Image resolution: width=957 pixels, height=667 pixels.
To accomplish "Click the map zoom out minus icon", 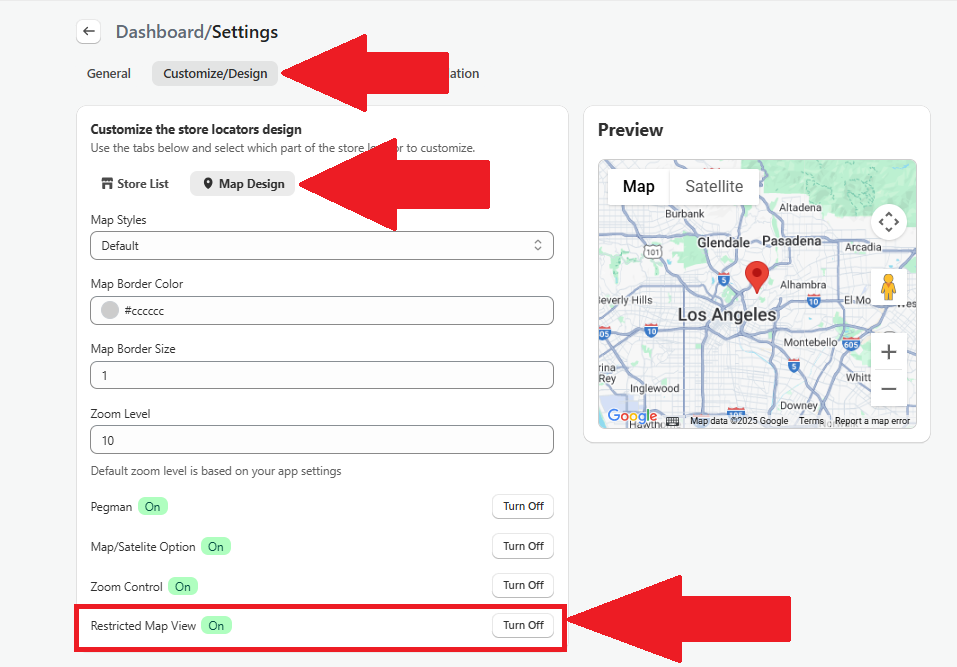I will (x=888, y=389).
